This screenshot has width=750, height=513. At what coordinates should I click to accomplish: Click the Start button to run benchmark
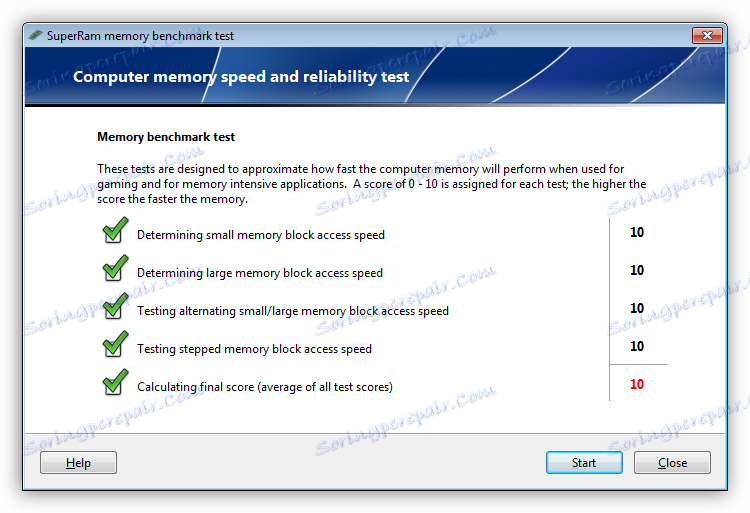(584, 462)
